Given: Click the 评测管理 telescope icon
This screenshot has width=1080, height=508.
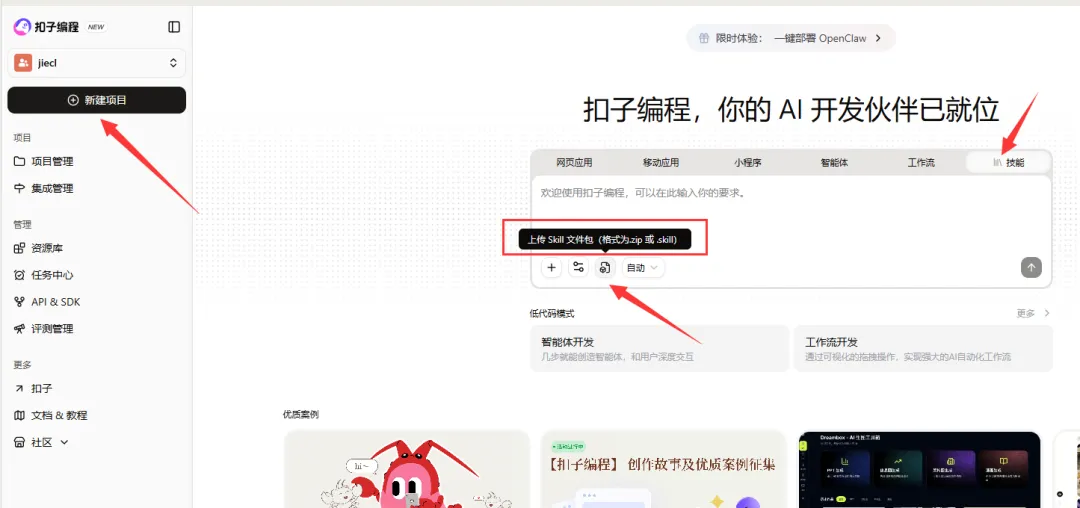Looking at the screenshot, I should coord(19,328).
